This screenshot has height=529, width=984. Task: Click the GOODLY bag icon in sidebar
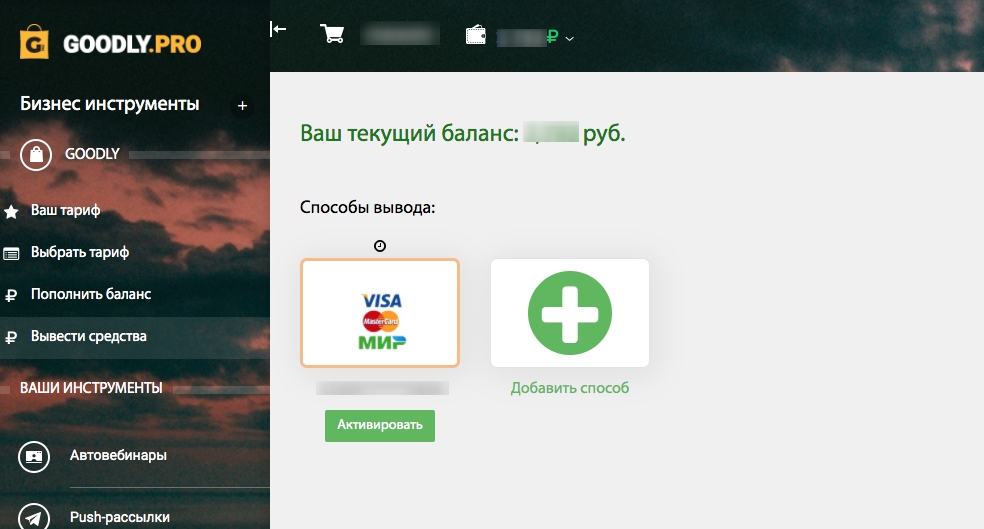click(x=36, y=154)
